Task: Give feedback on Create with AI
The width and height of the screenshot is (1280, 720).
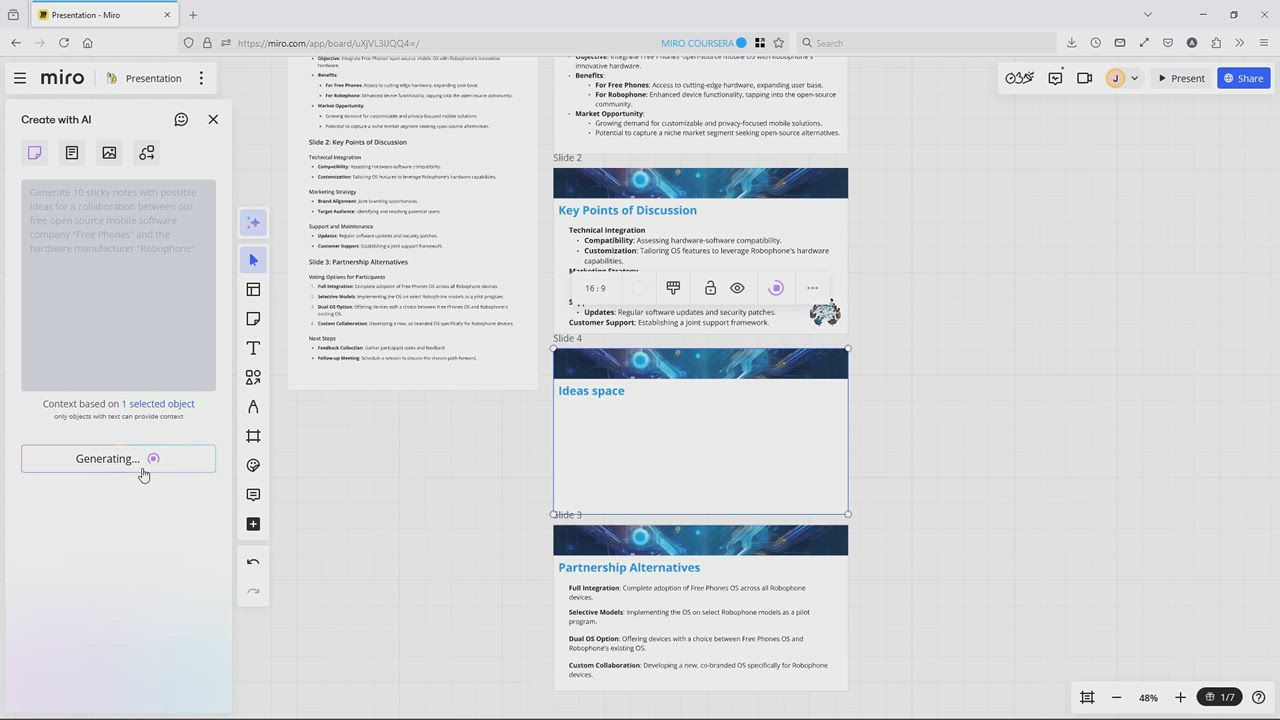Action: click(x=181, y=119)
